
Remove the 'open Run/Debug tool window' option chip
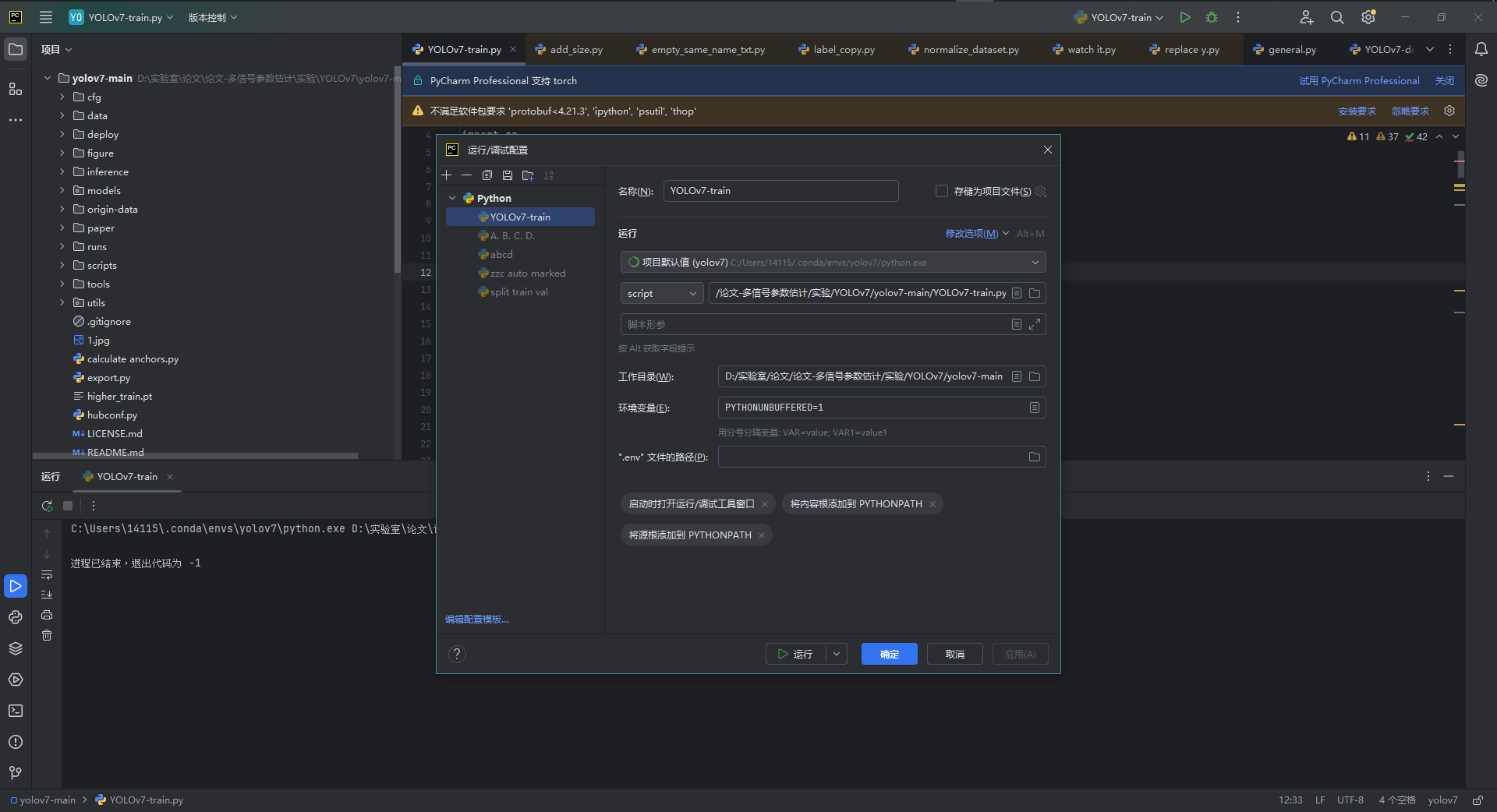(765, 504)
